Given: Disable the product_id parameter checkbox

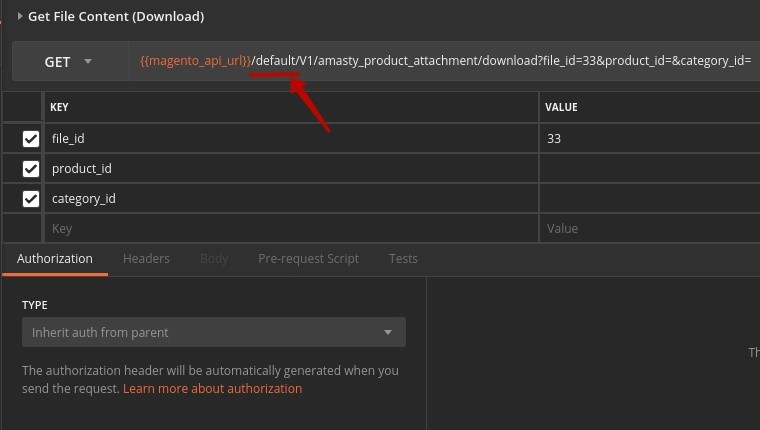Looking at the screenshot, I should click(x=31, y=169).
